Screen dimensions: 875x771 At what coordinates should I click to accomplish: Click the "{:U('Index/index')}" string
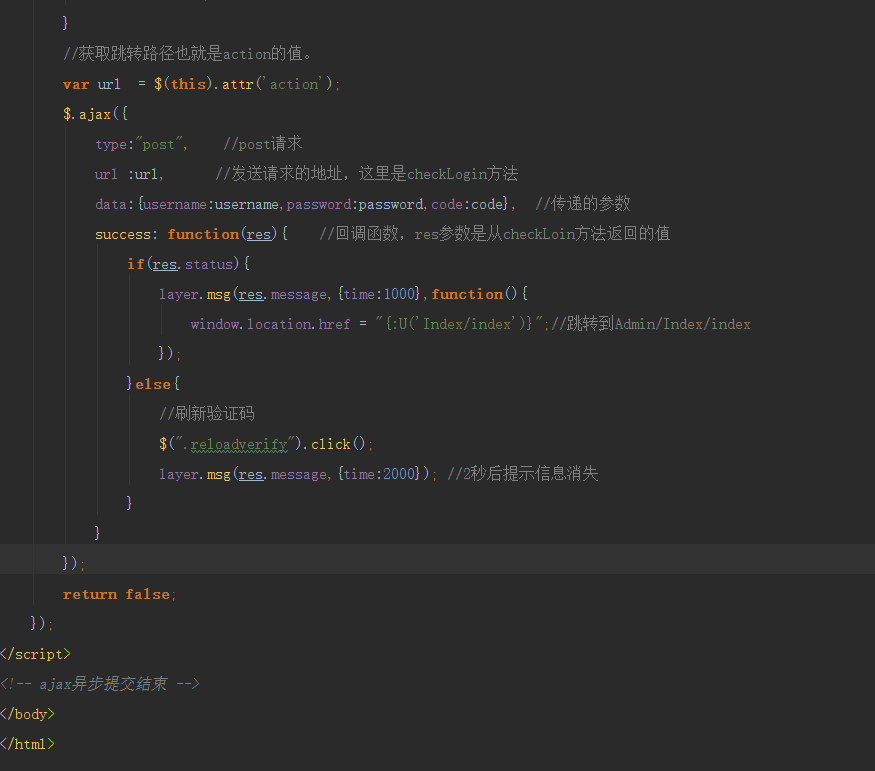pos(459,324)
